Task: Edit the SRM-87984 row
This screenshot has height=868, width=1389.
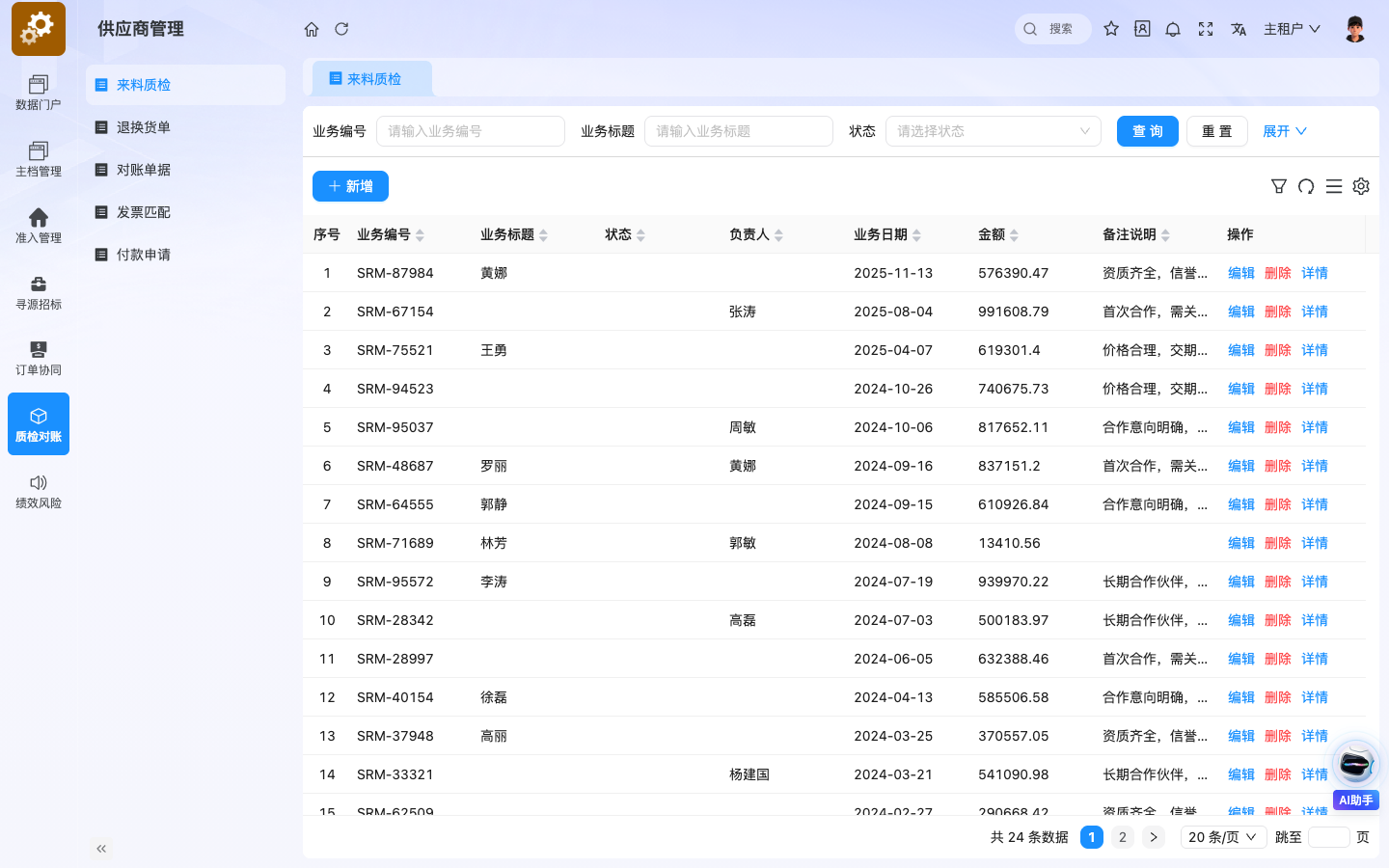Action: click(1241, 273)
